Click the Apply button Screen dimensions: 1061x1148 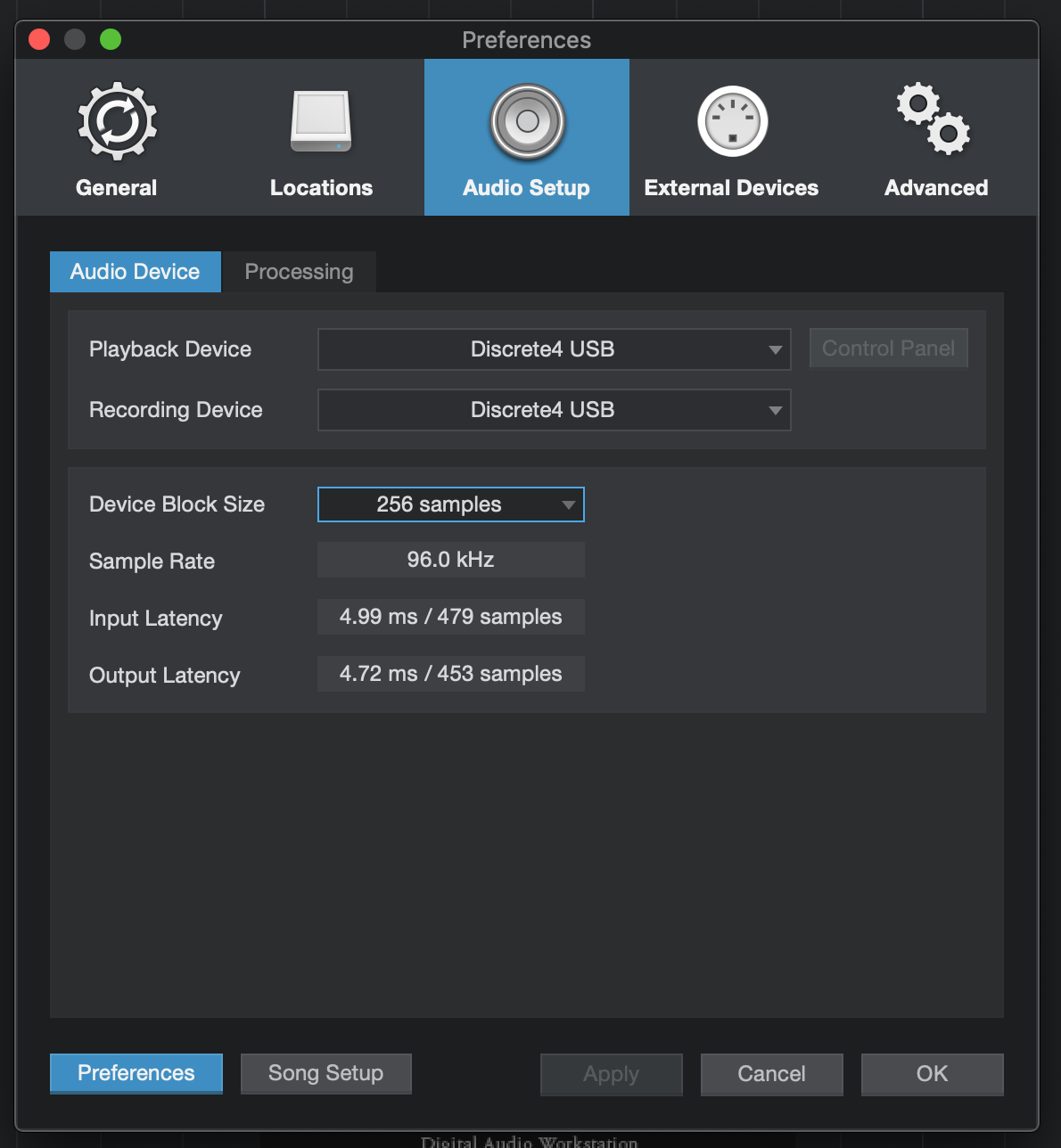tap(612, 1074)
